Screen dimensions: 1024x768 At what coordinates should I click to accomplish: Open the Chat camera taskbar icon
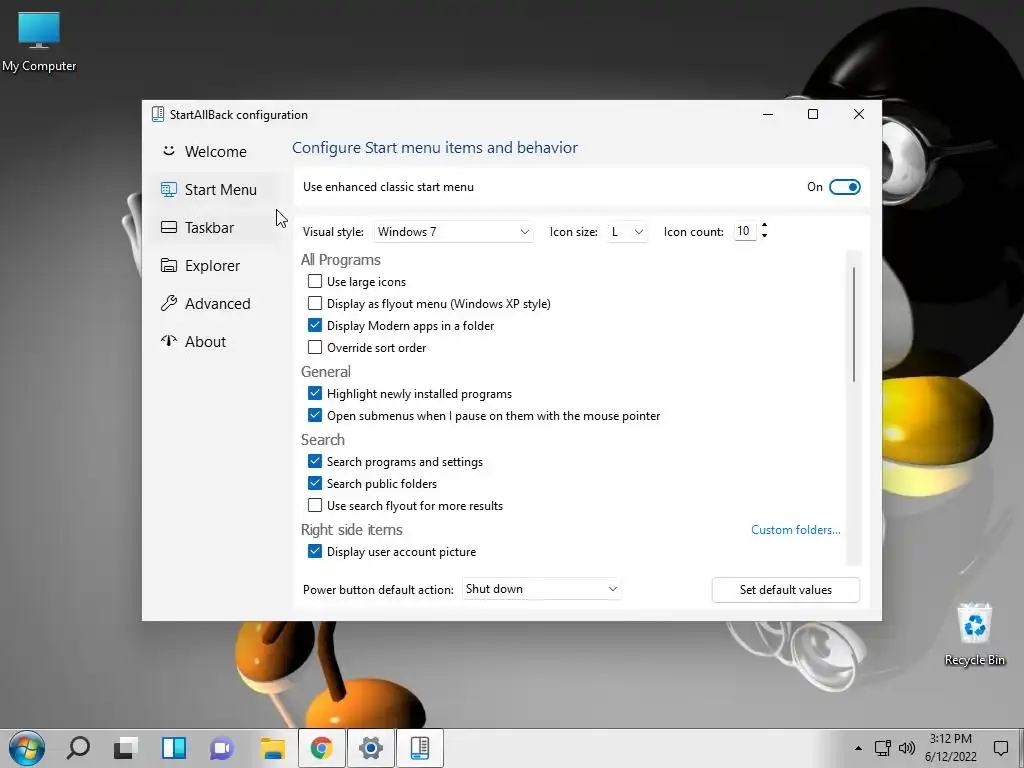click(x=222, y=748)
